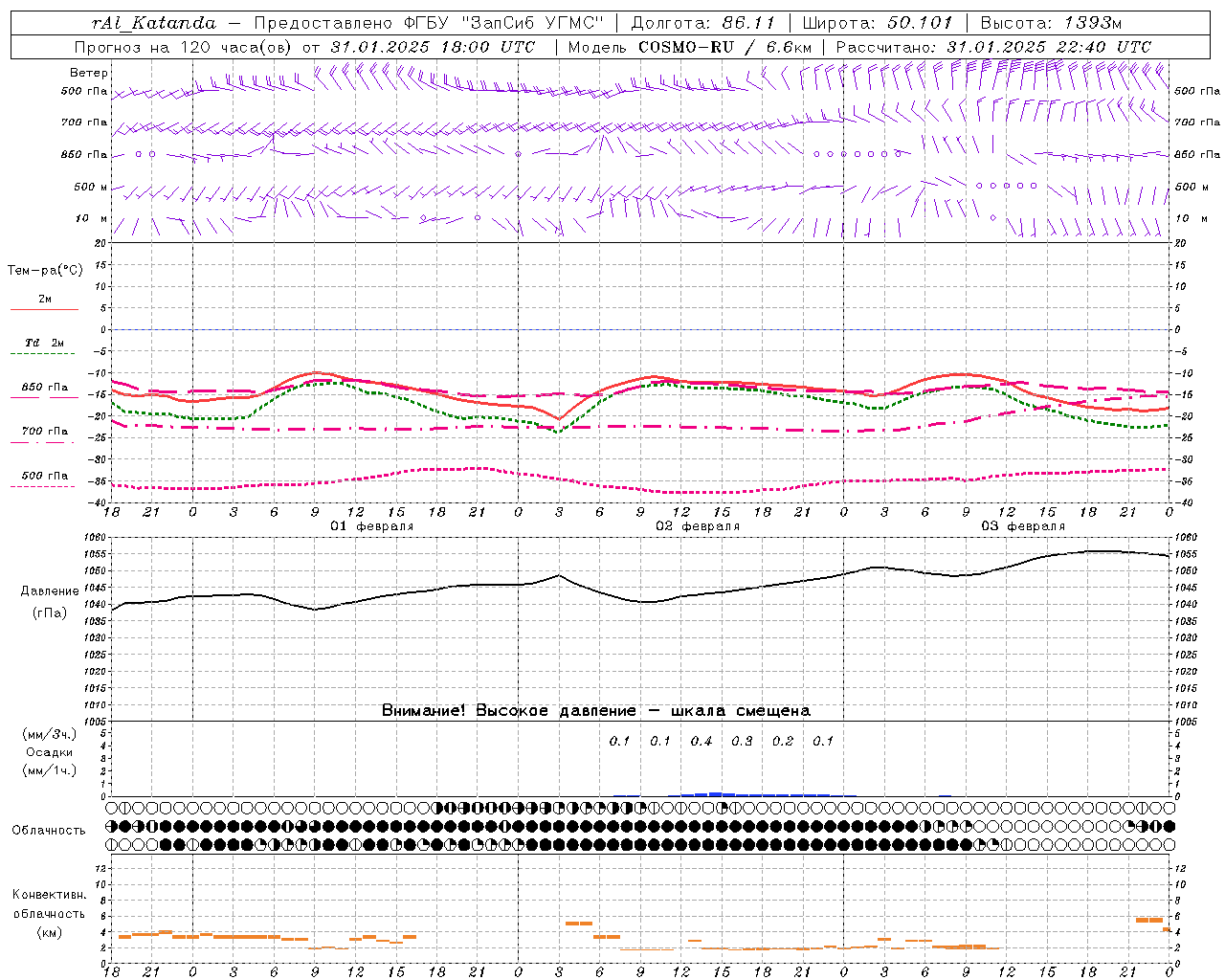Click the (км) unit label
The image size is (1225, 980).
49,932
